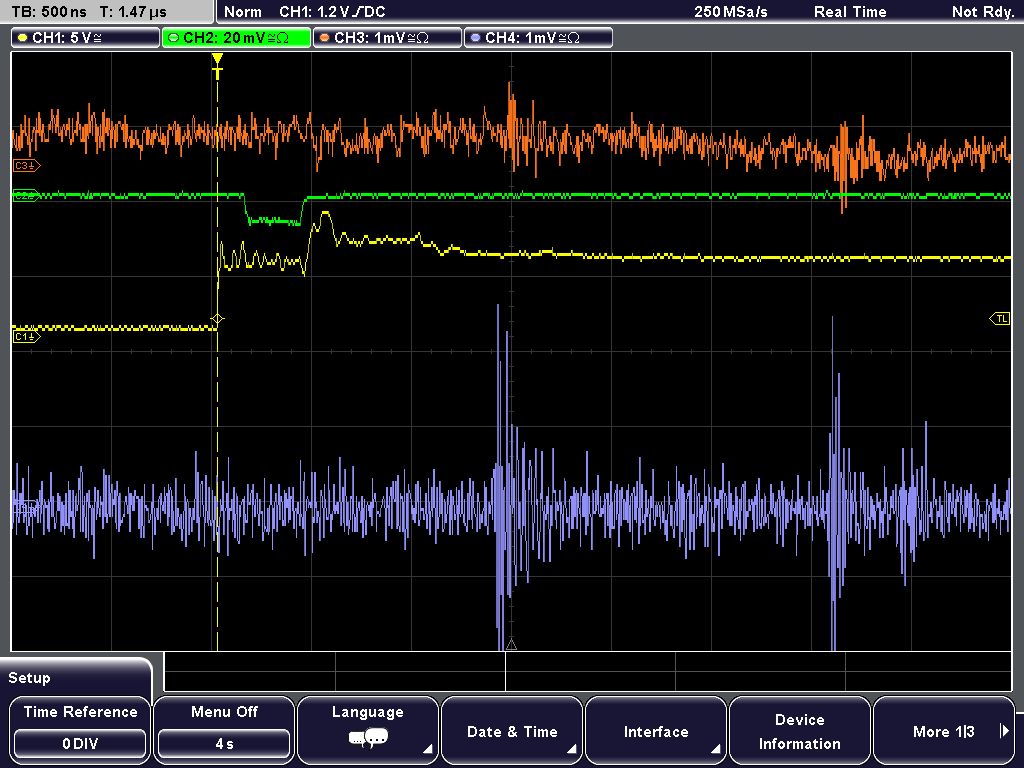Viewport: 1024px width, 768px height.
Task: Click the Setup menu title
Action: (x=29, y=678)
